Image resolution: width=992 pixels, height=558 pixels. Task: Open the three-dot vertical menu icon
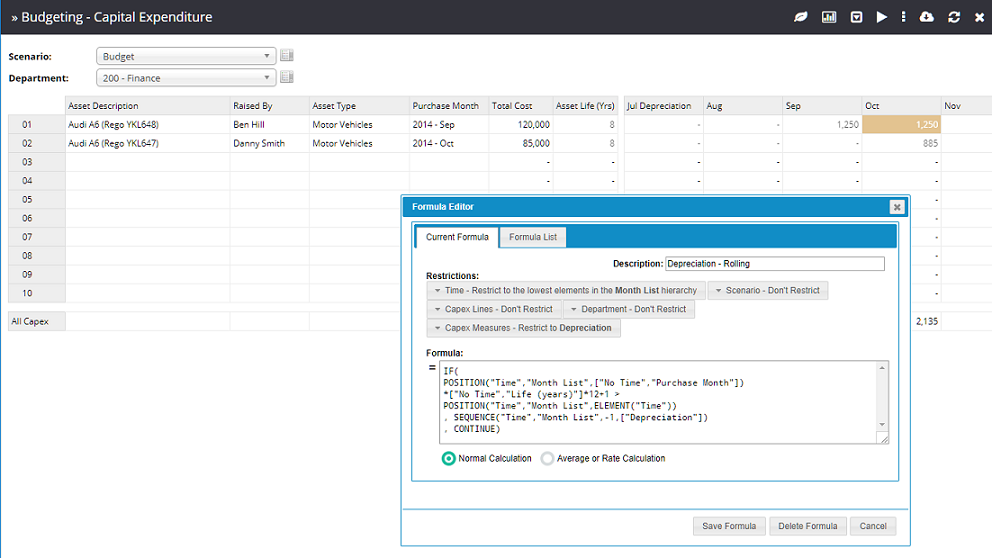[904, 17]
